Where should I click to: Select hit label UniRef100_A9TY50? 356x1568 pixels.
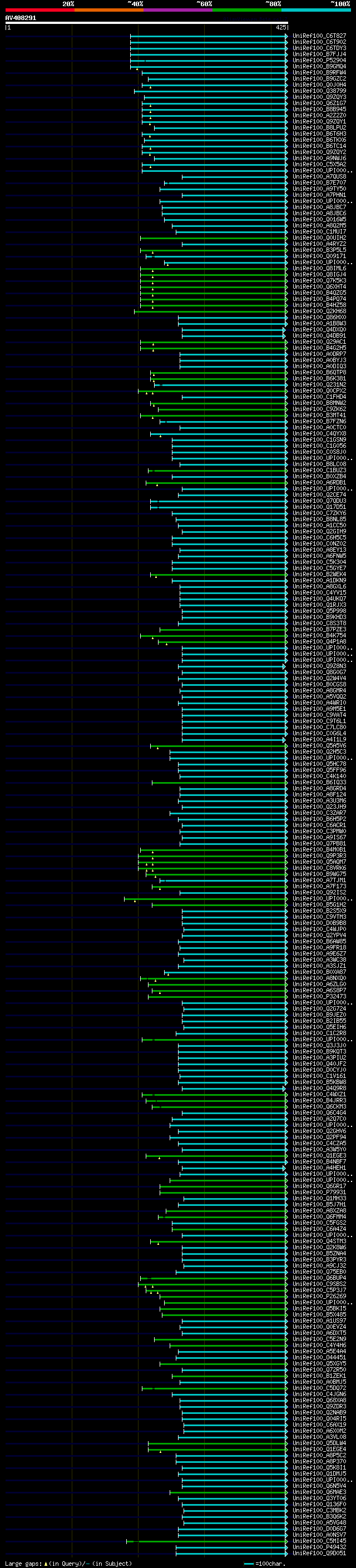[x=319, y=189]
